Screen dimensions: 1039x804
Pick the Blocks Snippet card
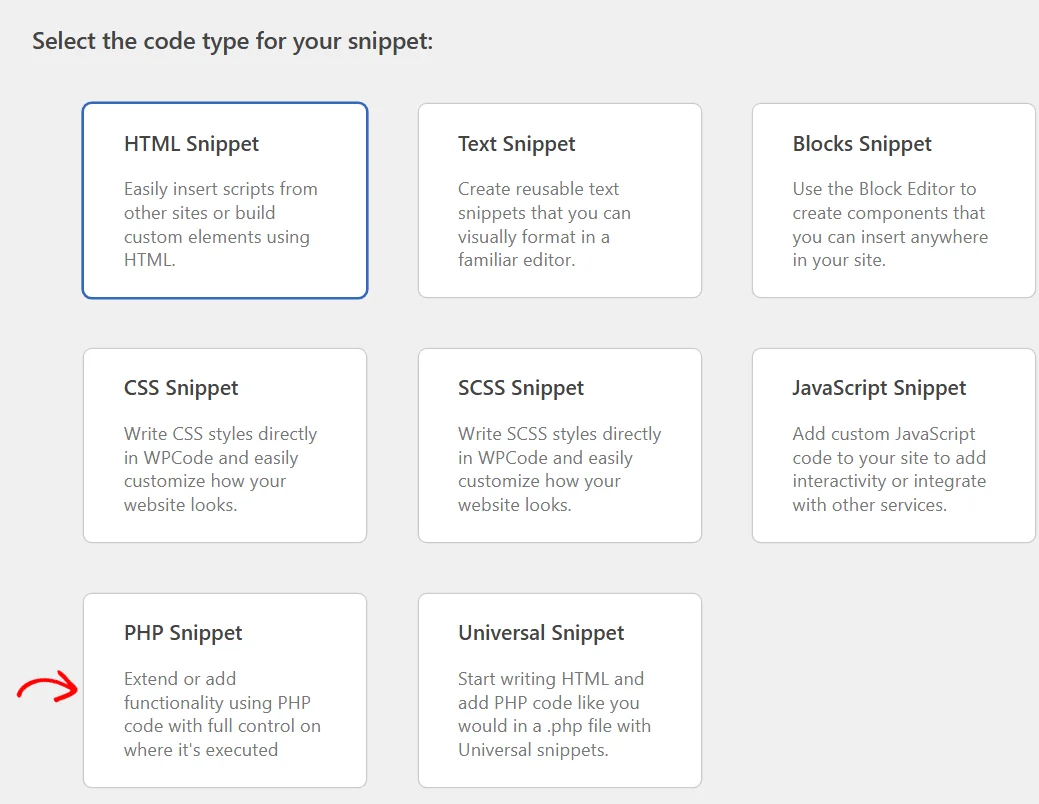coord(894,200)
